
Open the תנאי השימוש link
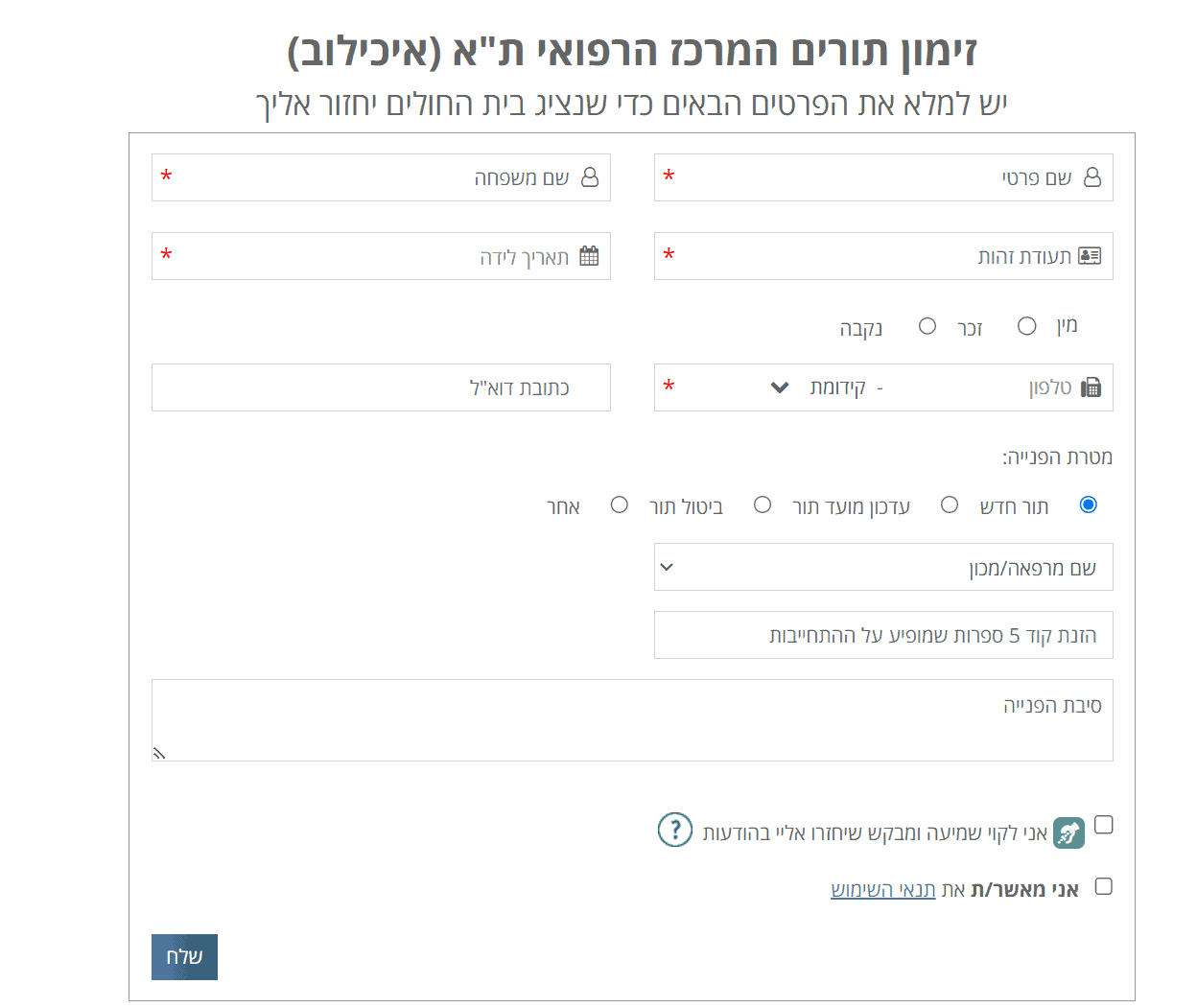tap(882, 890)
